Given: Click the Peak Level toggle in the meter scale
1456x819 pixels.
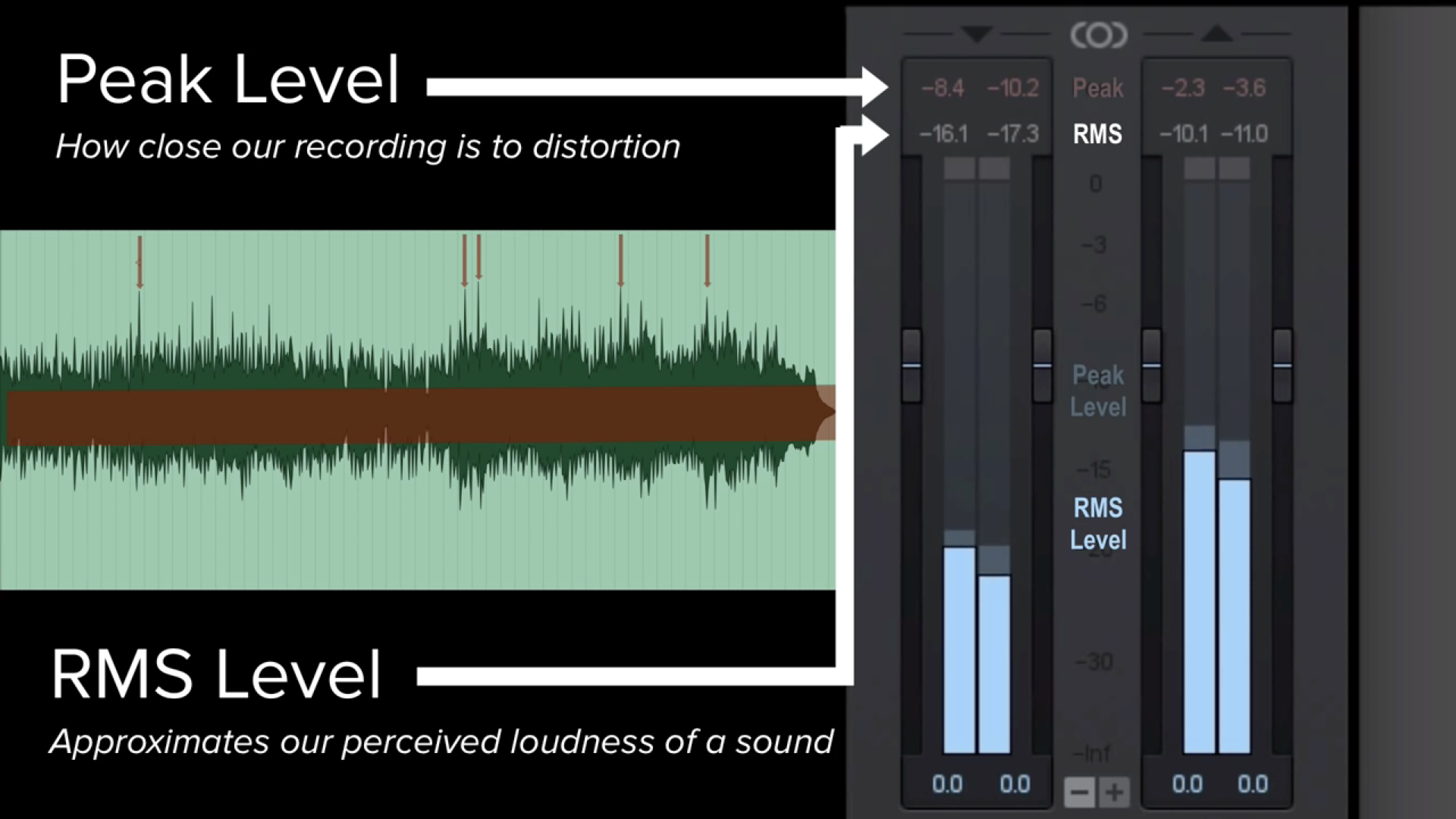Looking at the screenshot, I should [x=1097, y=391].
